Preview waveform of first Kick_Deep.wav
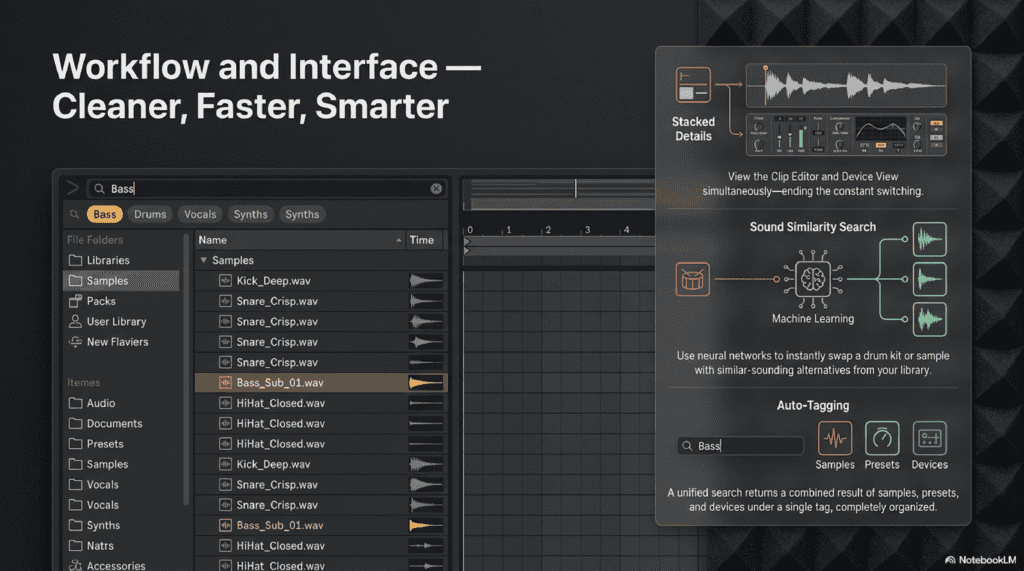Viewport: 1024px width, 571px height. (426, 281)
